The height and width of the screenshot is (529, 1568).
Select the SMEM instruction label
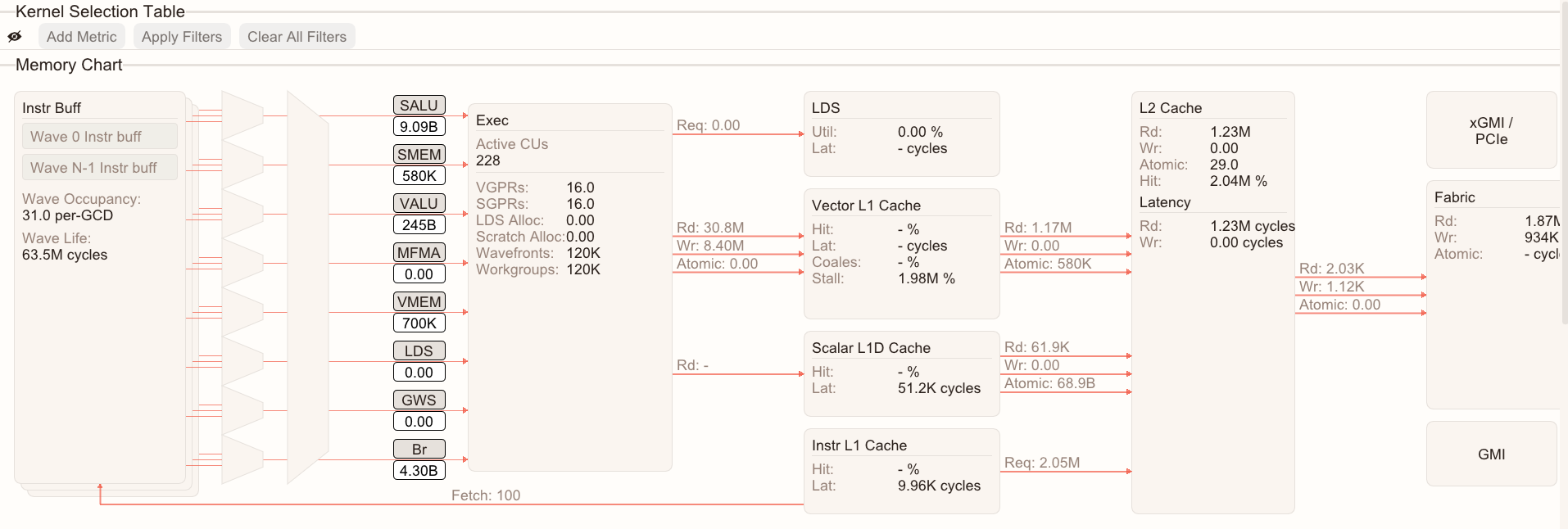419,155
